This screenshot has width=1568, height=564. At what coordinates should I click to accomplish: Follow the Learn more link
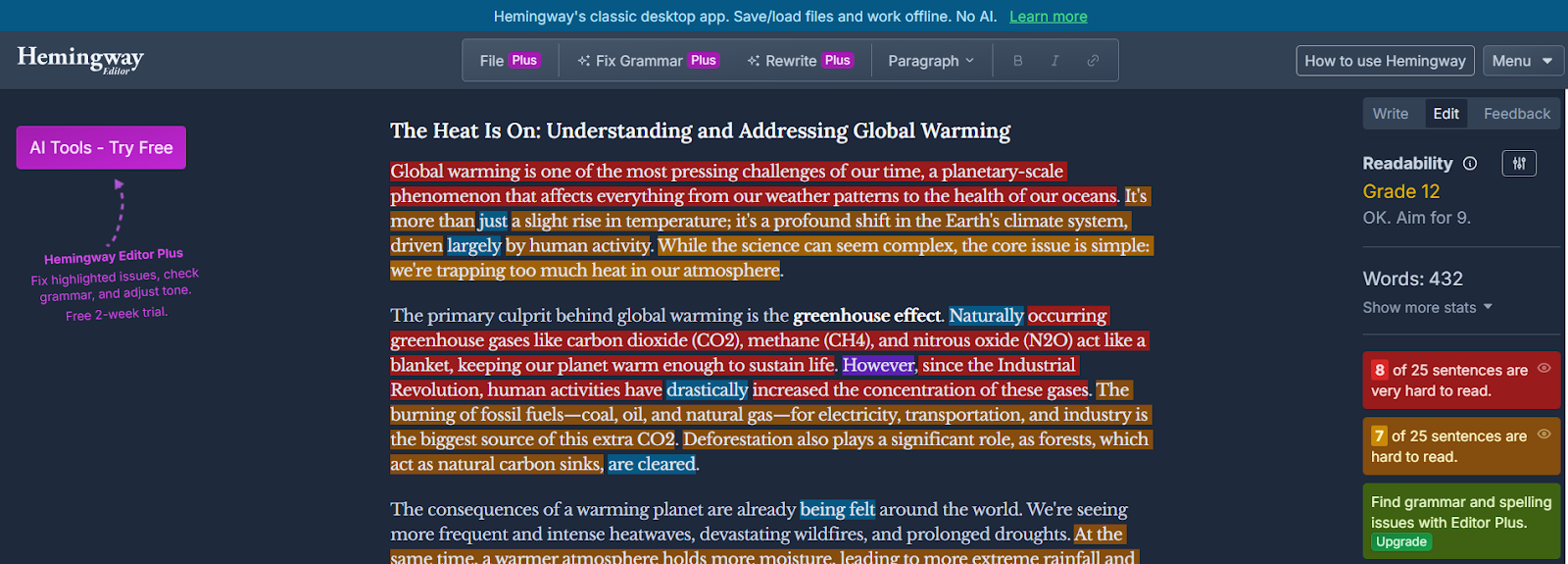[x=1048, y=17]
